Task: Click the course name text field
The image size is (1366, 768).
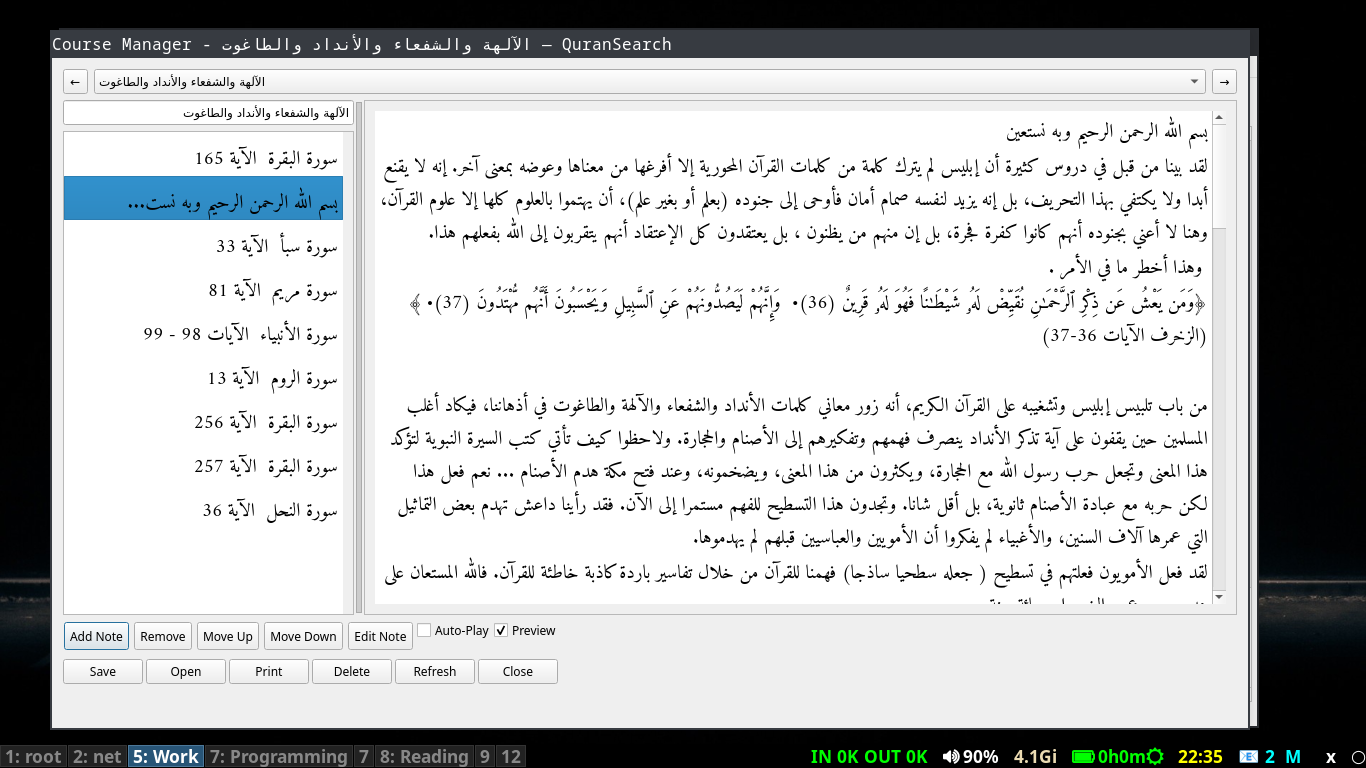Action: coord(208,113)
